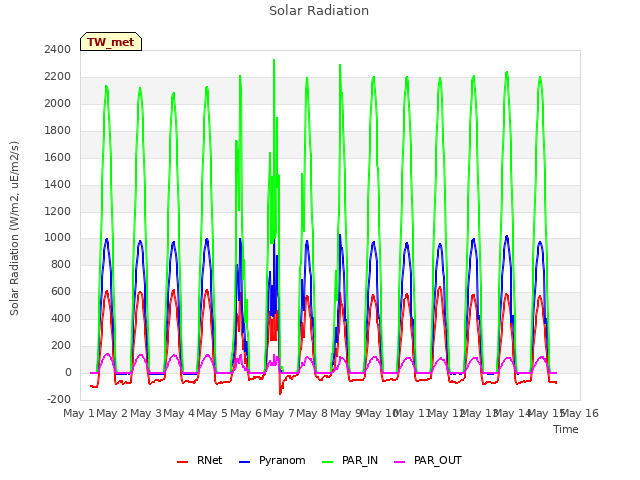Click the 2000 y-axis tick label
Image resolution: width=640 pixels, height=480 pixels.
pos(58,104)
